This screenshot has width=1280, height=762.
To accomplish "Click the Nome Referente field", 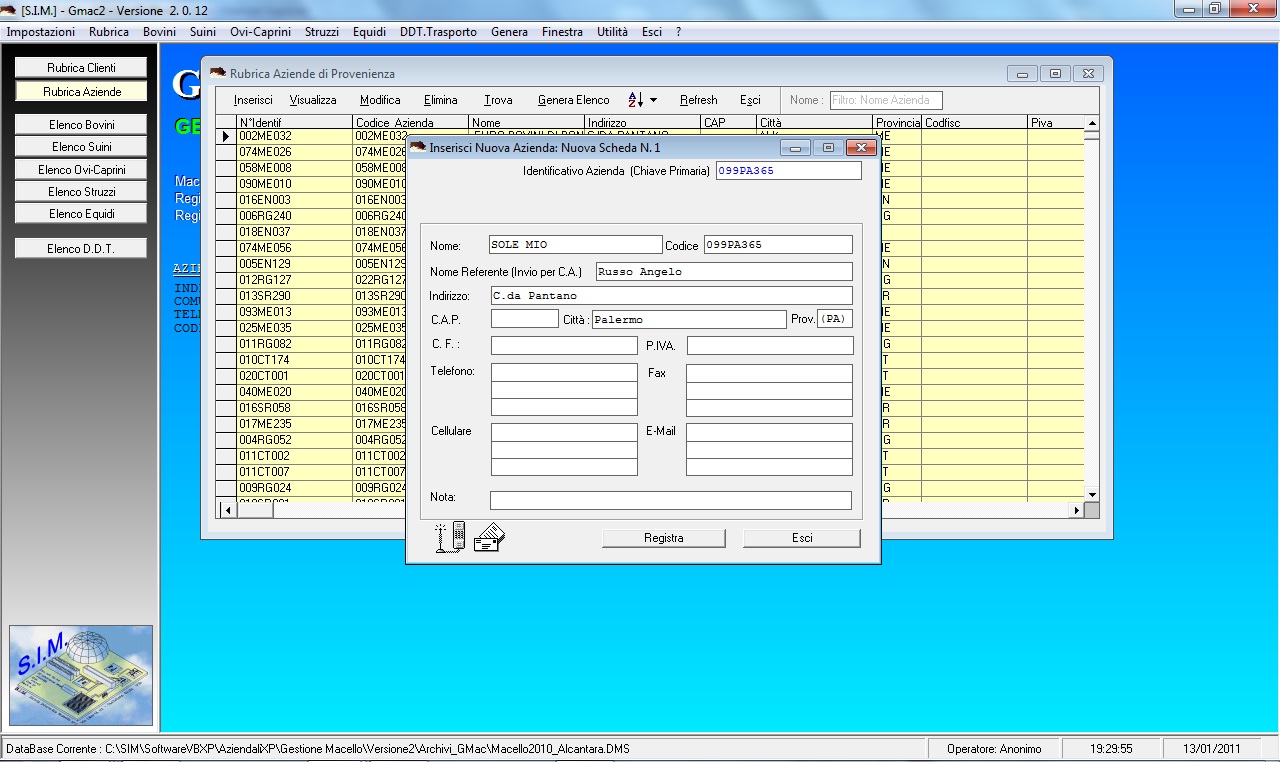I will coord(724,272).
